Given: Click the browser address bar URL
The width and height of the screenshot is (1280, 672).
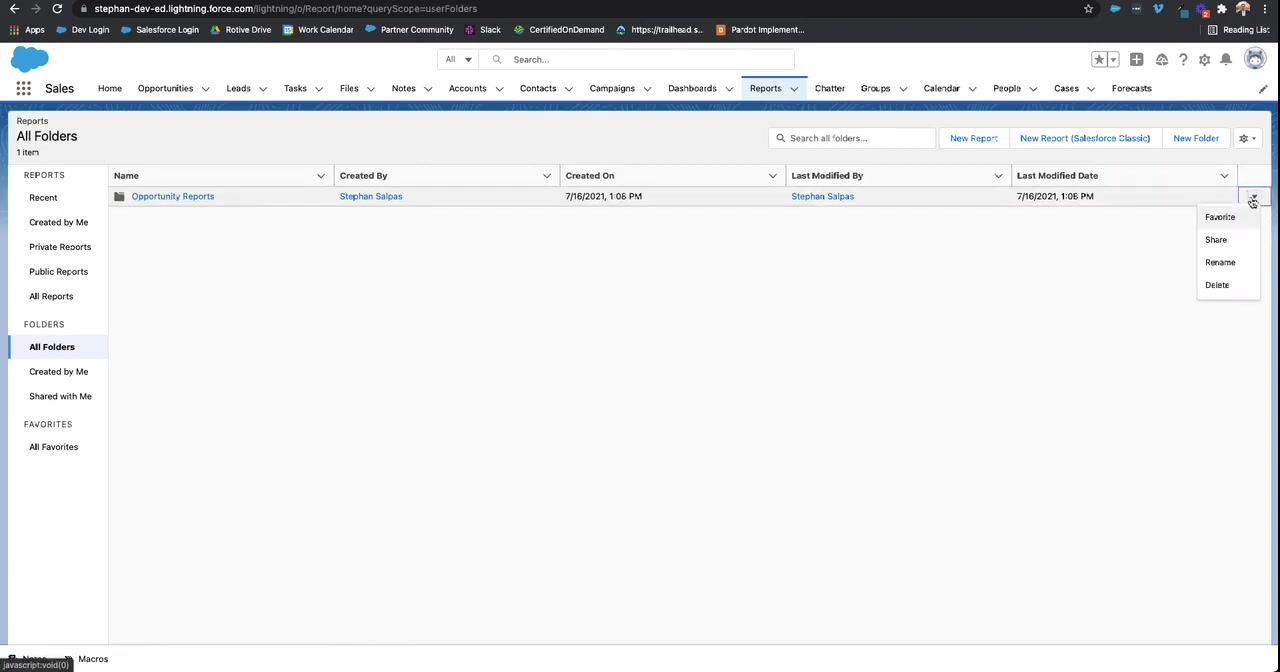Looking at the screenshot, I should (285, 9).
